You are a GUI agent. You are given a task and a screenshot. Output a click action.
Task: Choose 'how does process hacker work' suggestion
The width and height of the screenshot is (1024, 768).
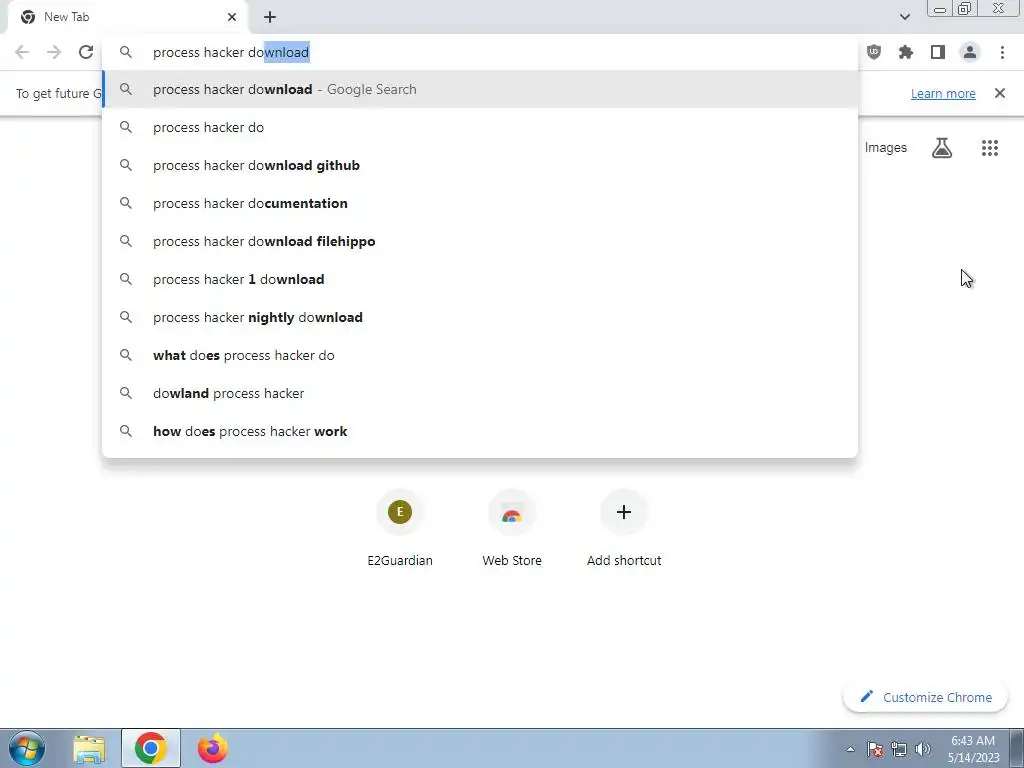tap(480, 431)
